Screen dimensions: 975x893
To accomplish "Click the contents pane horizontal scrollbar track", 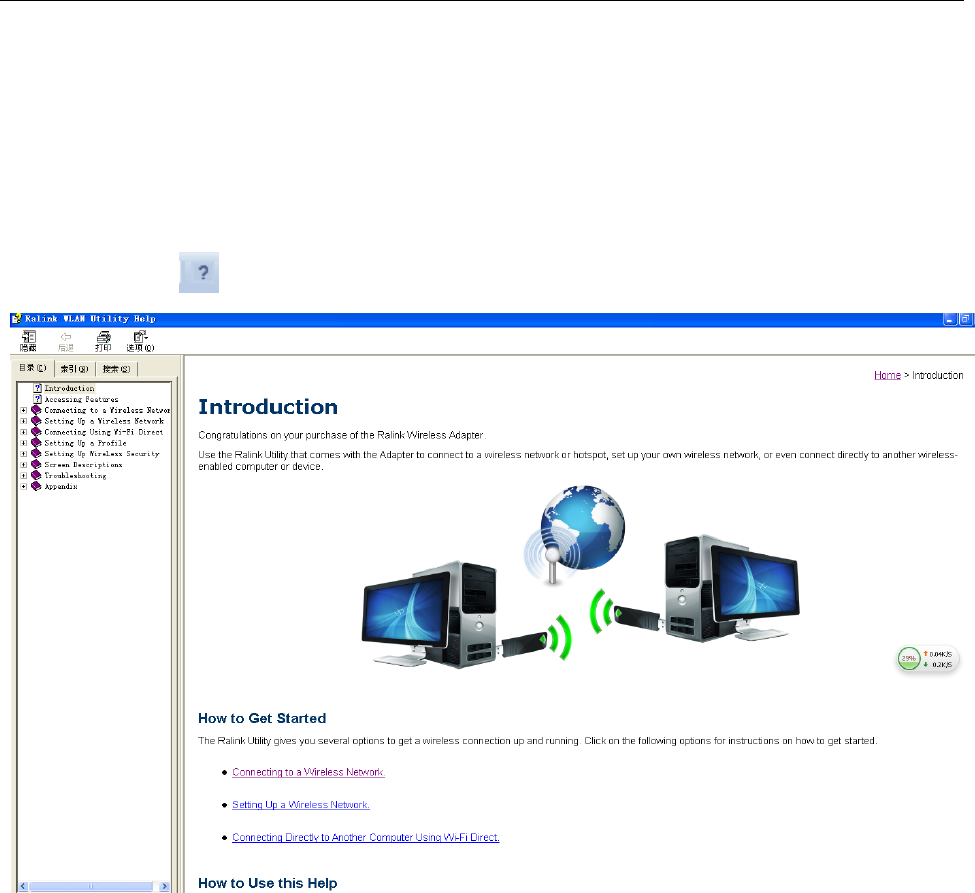I will (x=91, y=886).
